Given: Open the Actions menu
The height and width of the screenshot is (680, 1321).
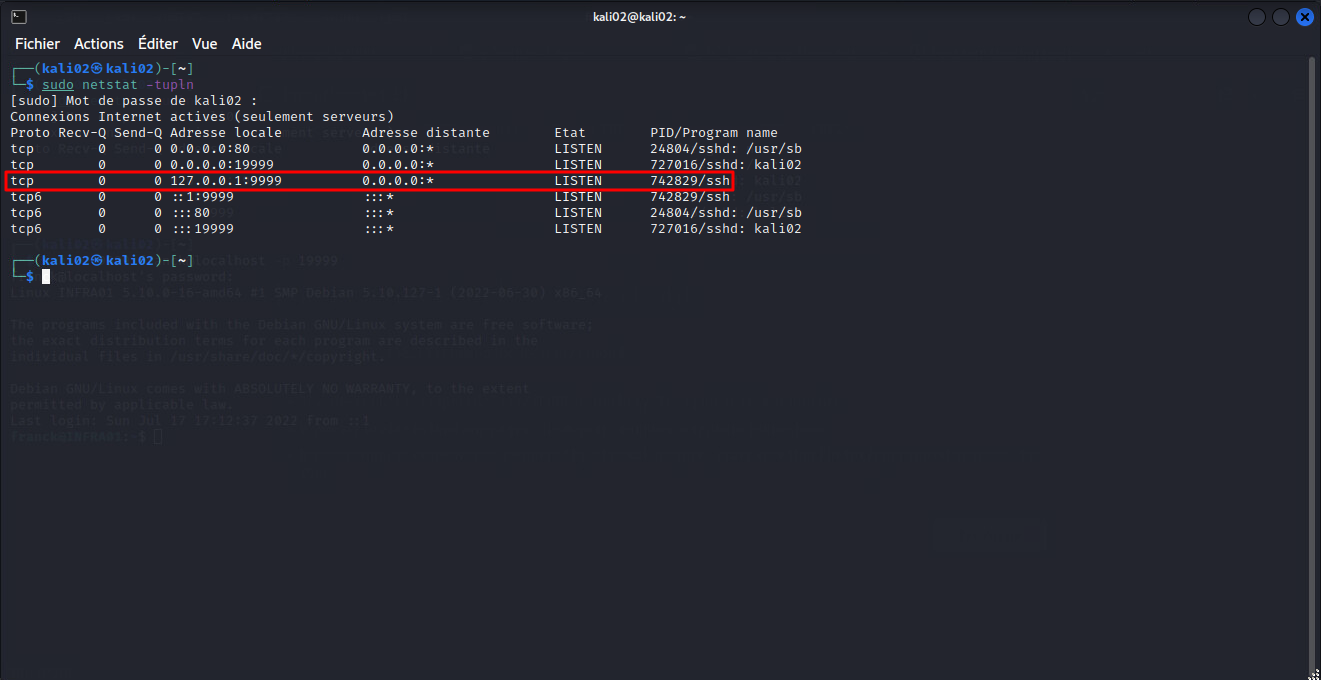Looking at the screenshot, I should tap(99, 44).
